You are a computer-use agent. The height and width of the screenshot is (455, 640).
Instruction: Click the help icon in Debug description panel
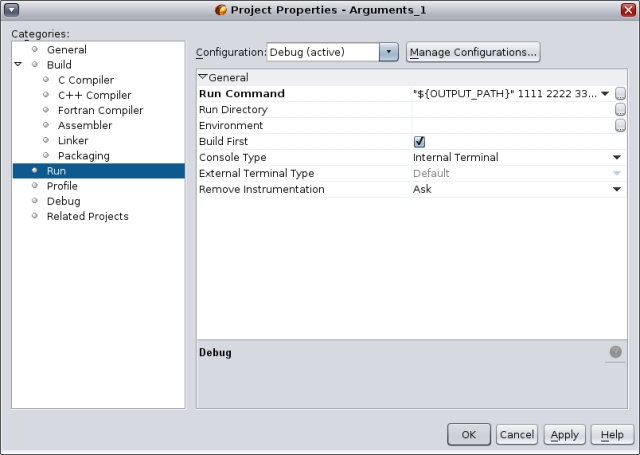coord(615,352)
